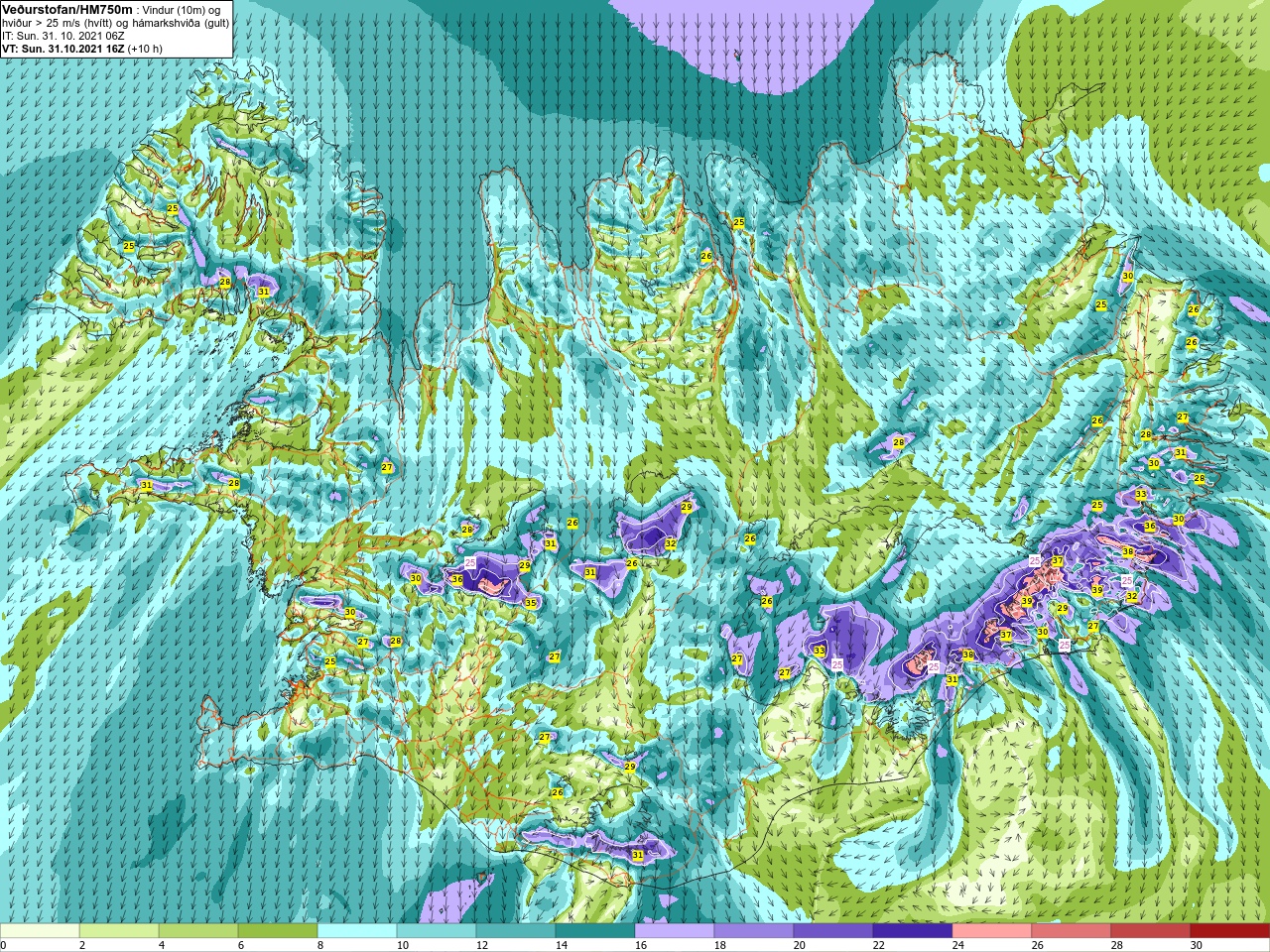Click the legend scale label "10"
Screen dimensions: 1270x952
pyautogui.click(x=403, y=945)
